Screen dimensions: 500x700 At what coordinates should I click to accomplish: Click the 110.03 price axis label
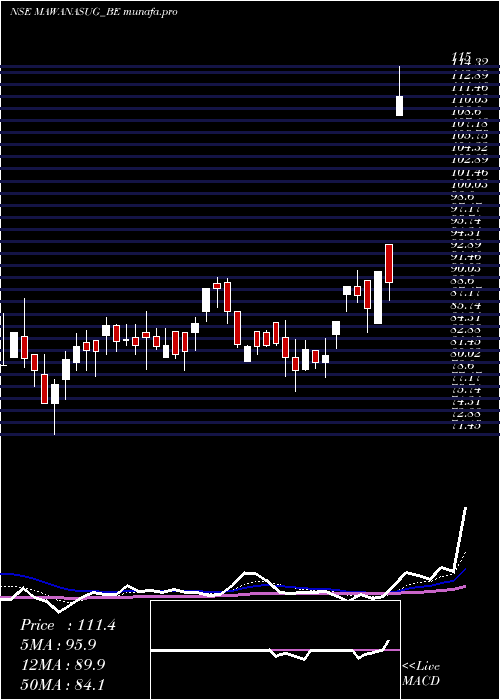click(469, 100)
